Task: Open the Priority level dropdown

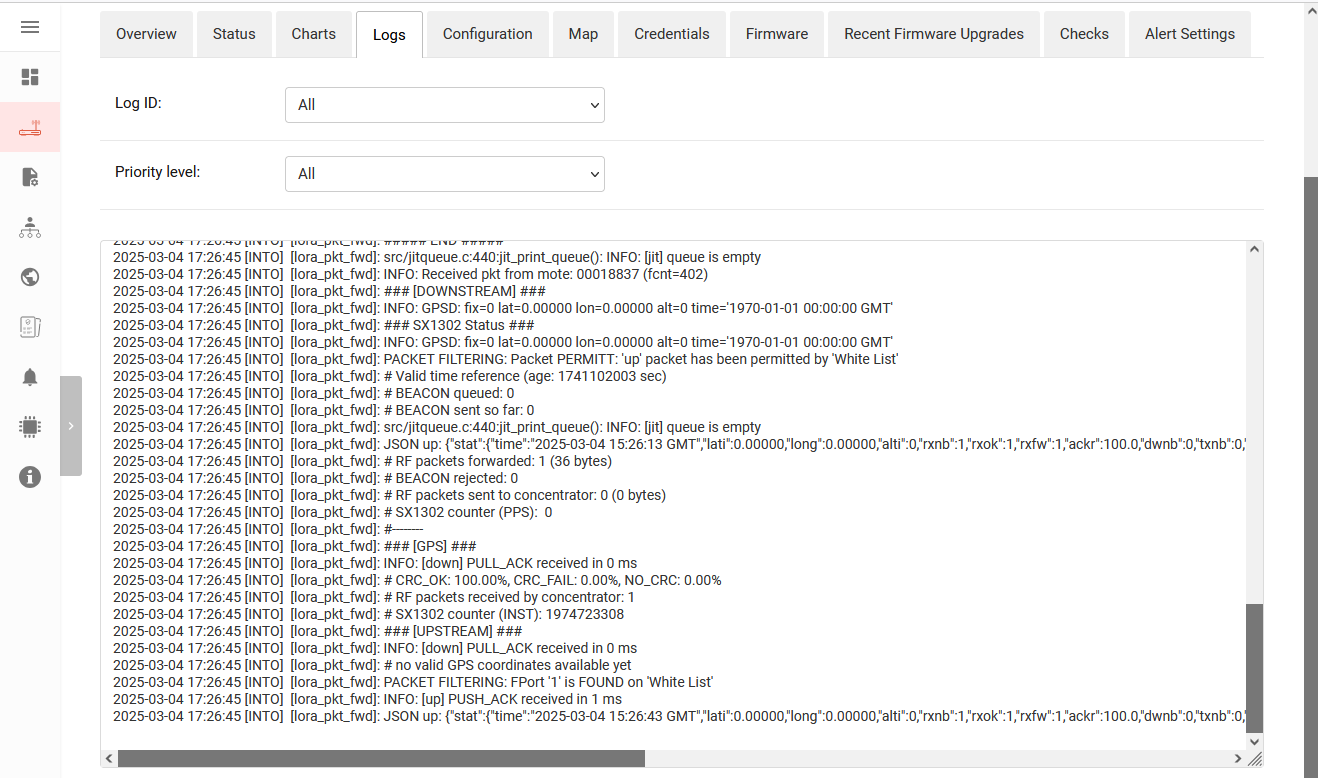Action: click(x=445, y=174)
